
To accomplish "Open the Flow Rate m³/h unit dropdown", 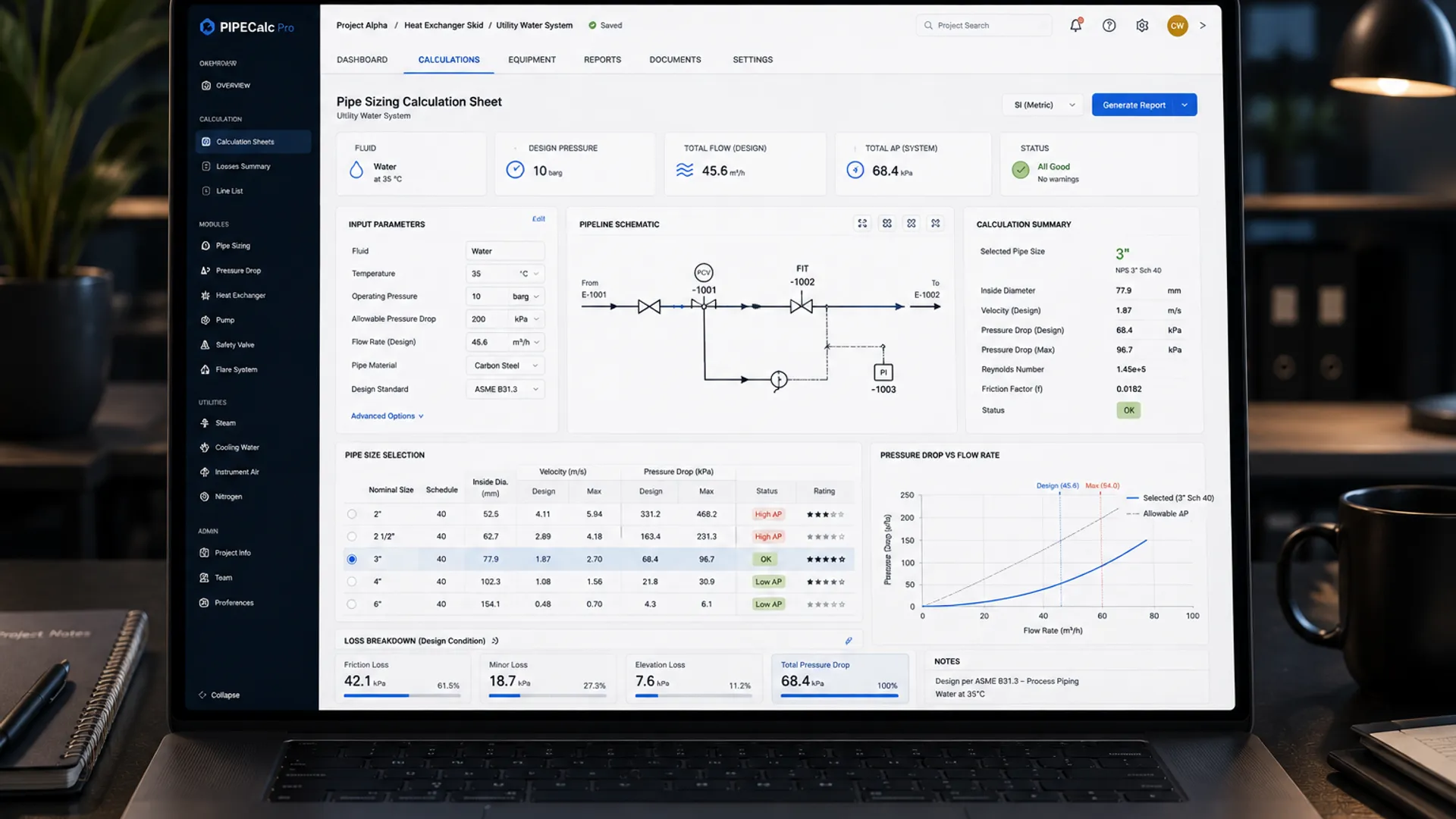I will [526, 342].
